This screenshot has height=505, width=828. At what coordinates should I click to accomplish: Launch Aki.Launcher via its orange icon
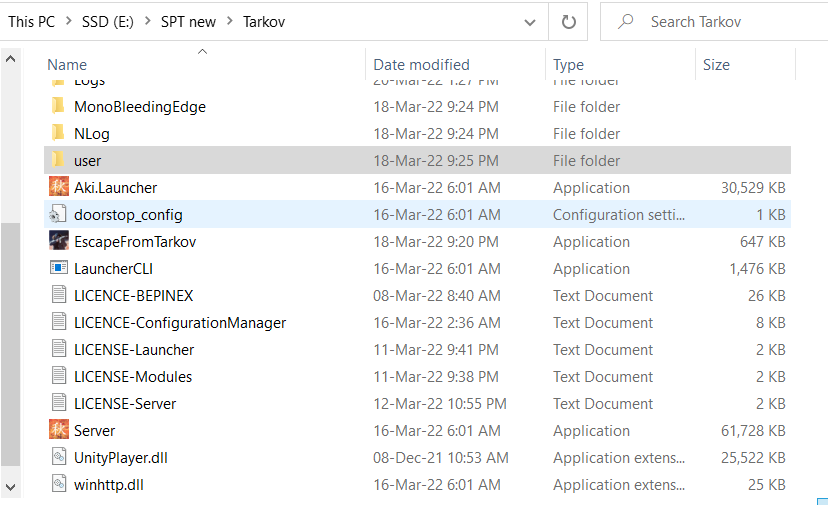tap(59, 187)
